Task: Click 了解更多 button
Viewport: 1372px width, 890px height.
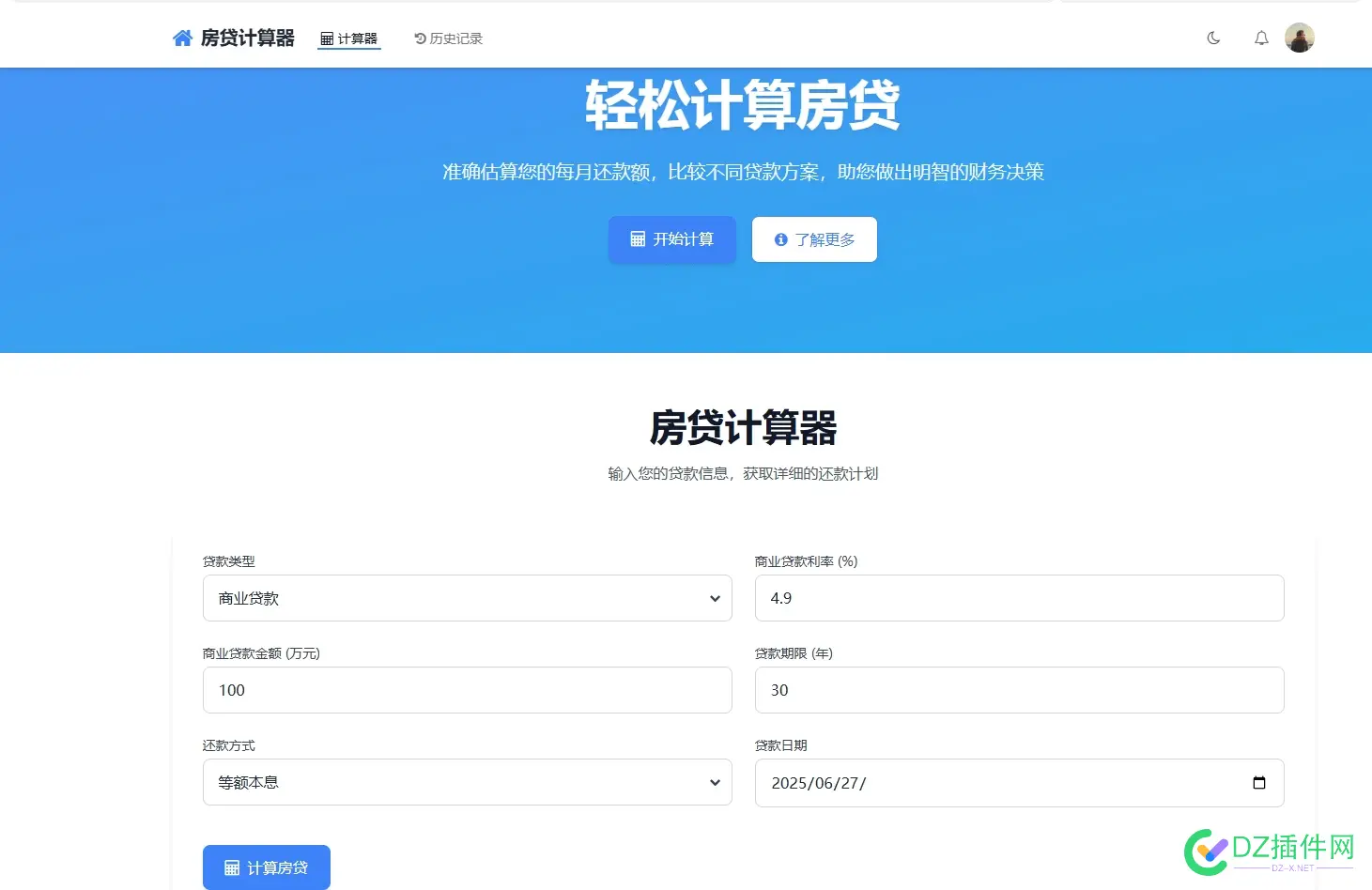Action: (814, 239)
